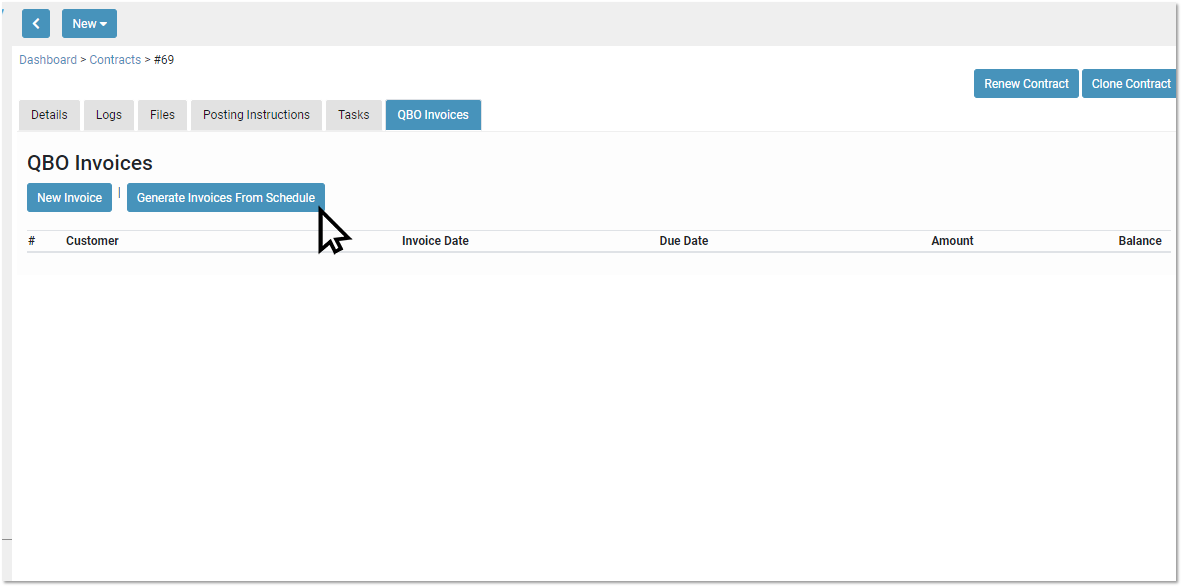The height and width of the screenshot is (588, 1183).
Task: Click the Due Date column header
Action: (x=683, y=241)
